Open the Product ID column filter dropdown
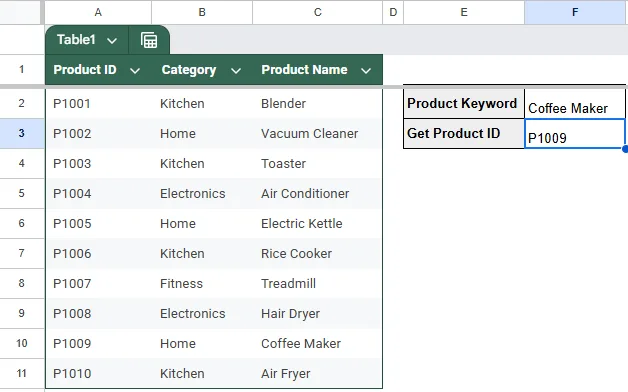The width and height of the screenshot is (628, 392). coord(135,71)
